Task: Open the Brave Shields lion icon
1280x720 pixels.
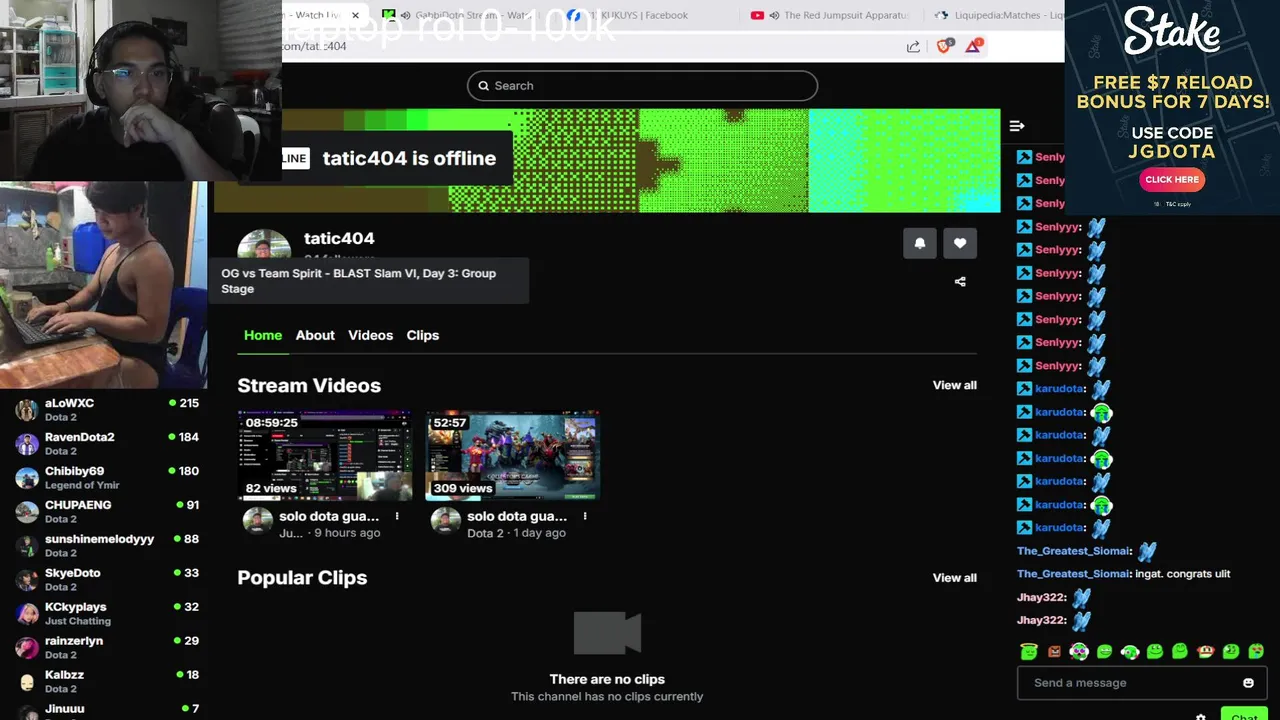Action: (x=944, y=46)
